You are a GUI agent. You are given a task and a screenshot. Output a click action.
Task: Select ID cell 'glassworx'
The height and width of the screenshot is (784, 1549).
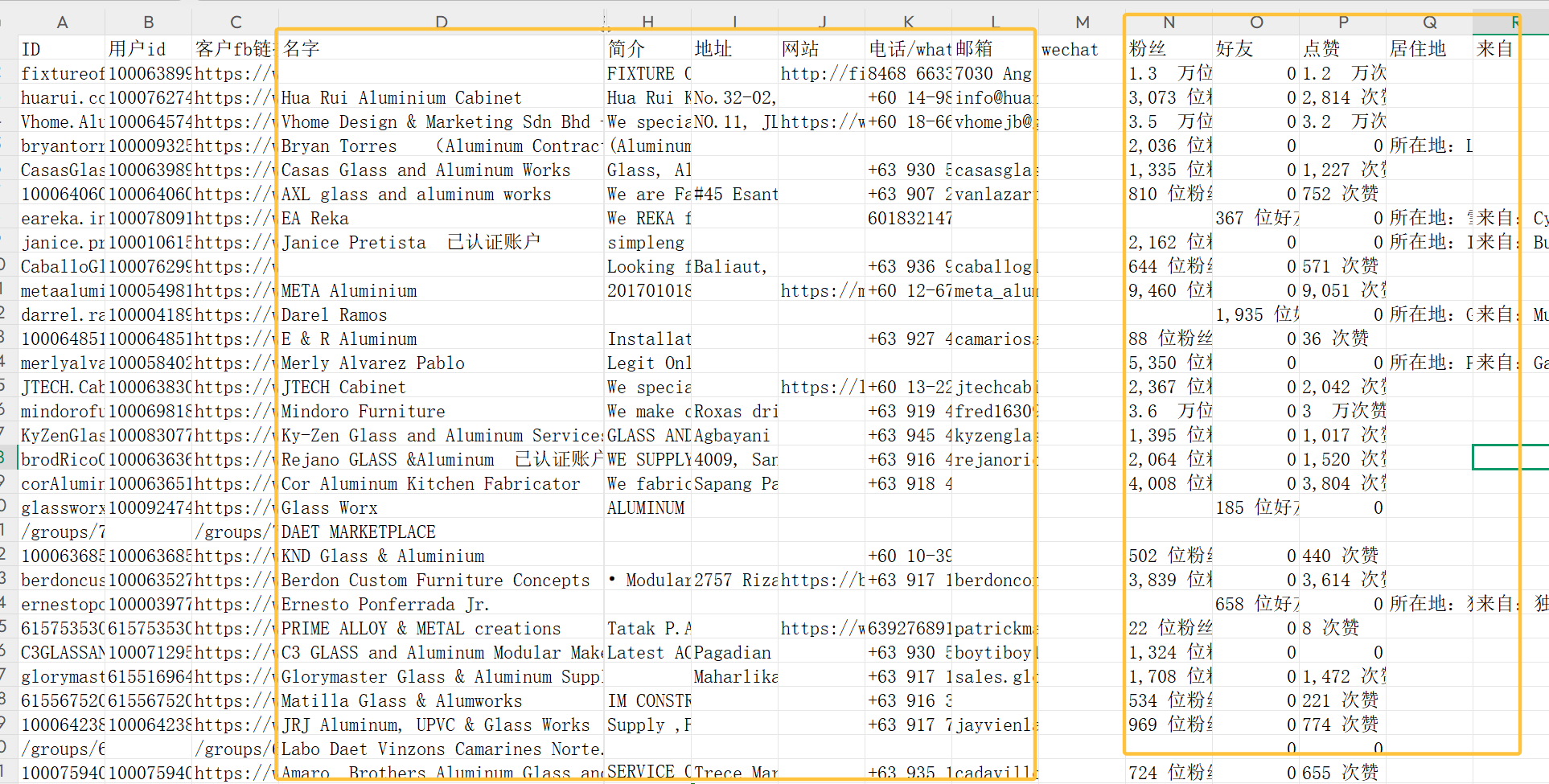pyautogui.click(x=62, y=507)
